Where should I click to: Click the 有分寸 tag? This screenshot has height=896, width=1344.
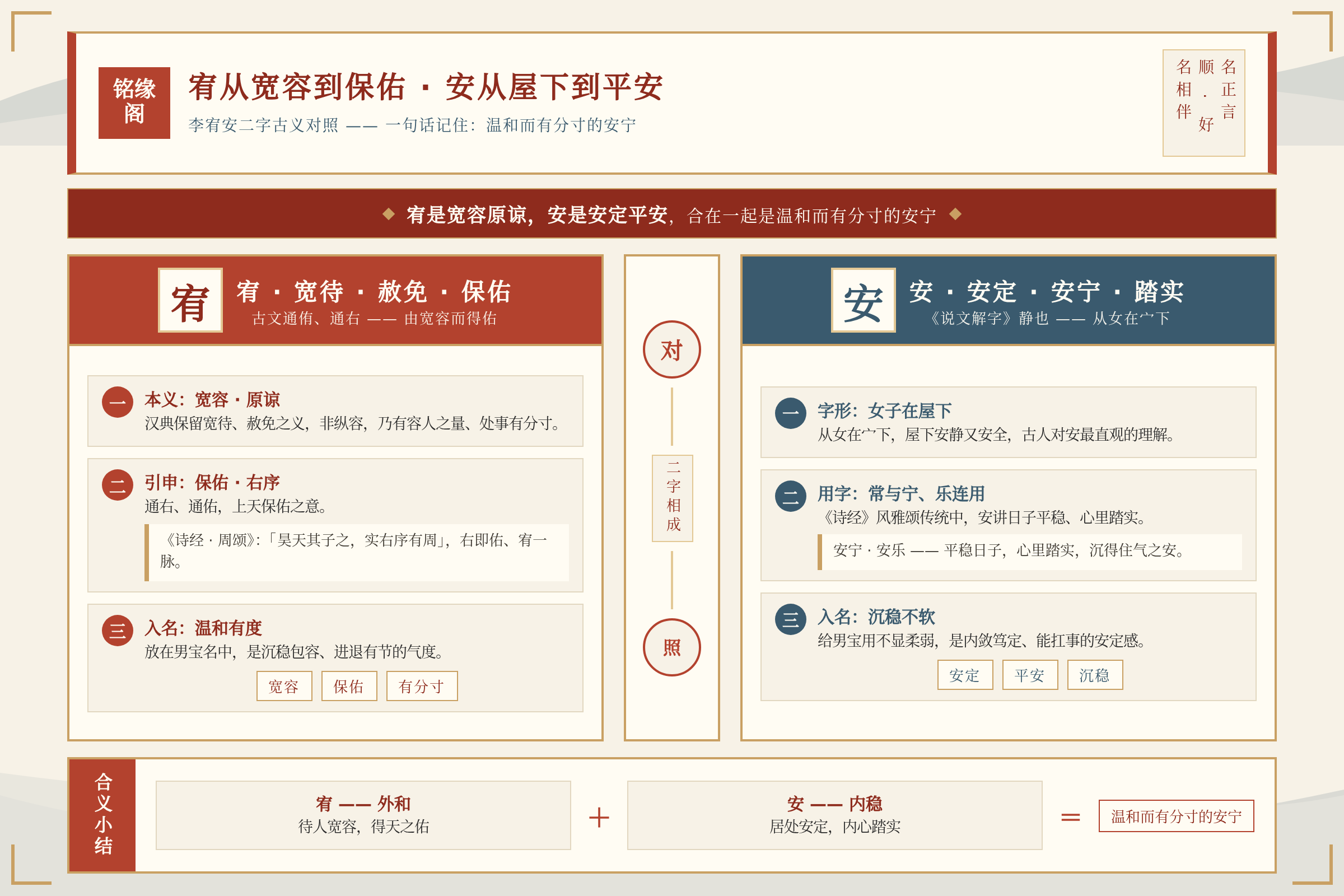click(422, 685)
